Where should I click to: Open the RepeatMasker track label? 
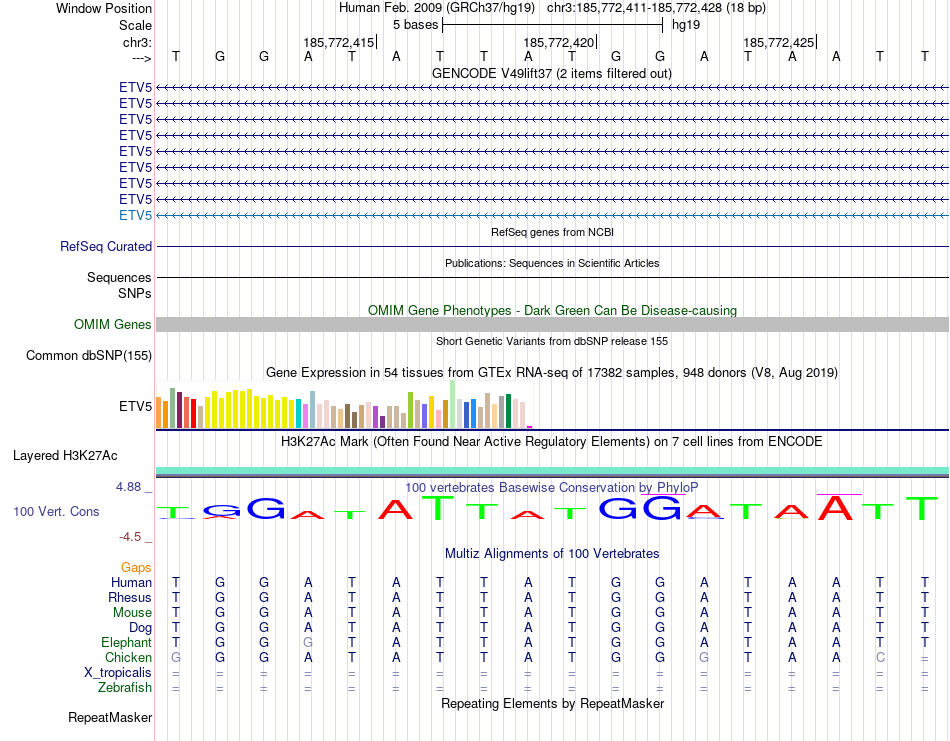pyautogui.click(x=110, y=717)
